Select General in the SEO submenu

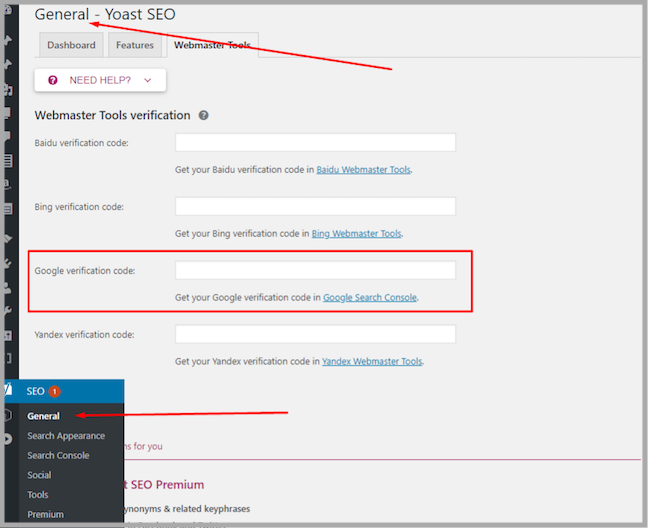click(43, 416)
